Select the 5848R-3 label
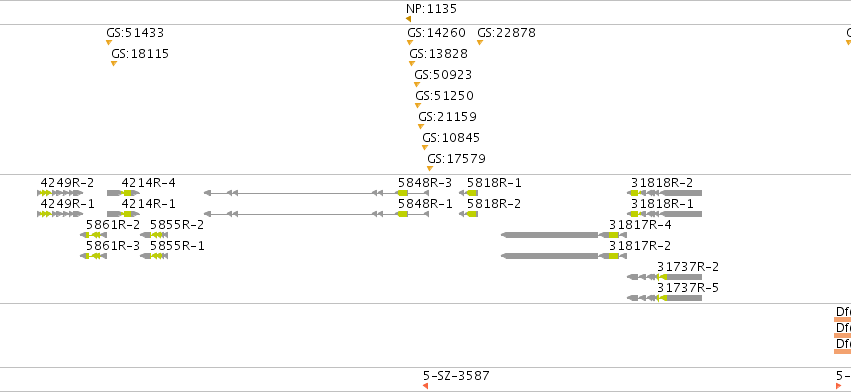Screen dimensions: 851x392 (425, 183)
